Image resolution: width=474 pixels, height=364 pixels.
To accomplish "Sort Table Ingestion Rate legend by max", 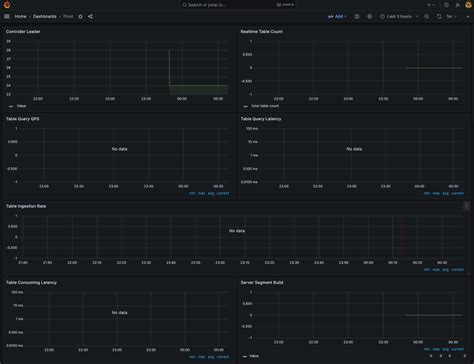I will coord(436,270).
